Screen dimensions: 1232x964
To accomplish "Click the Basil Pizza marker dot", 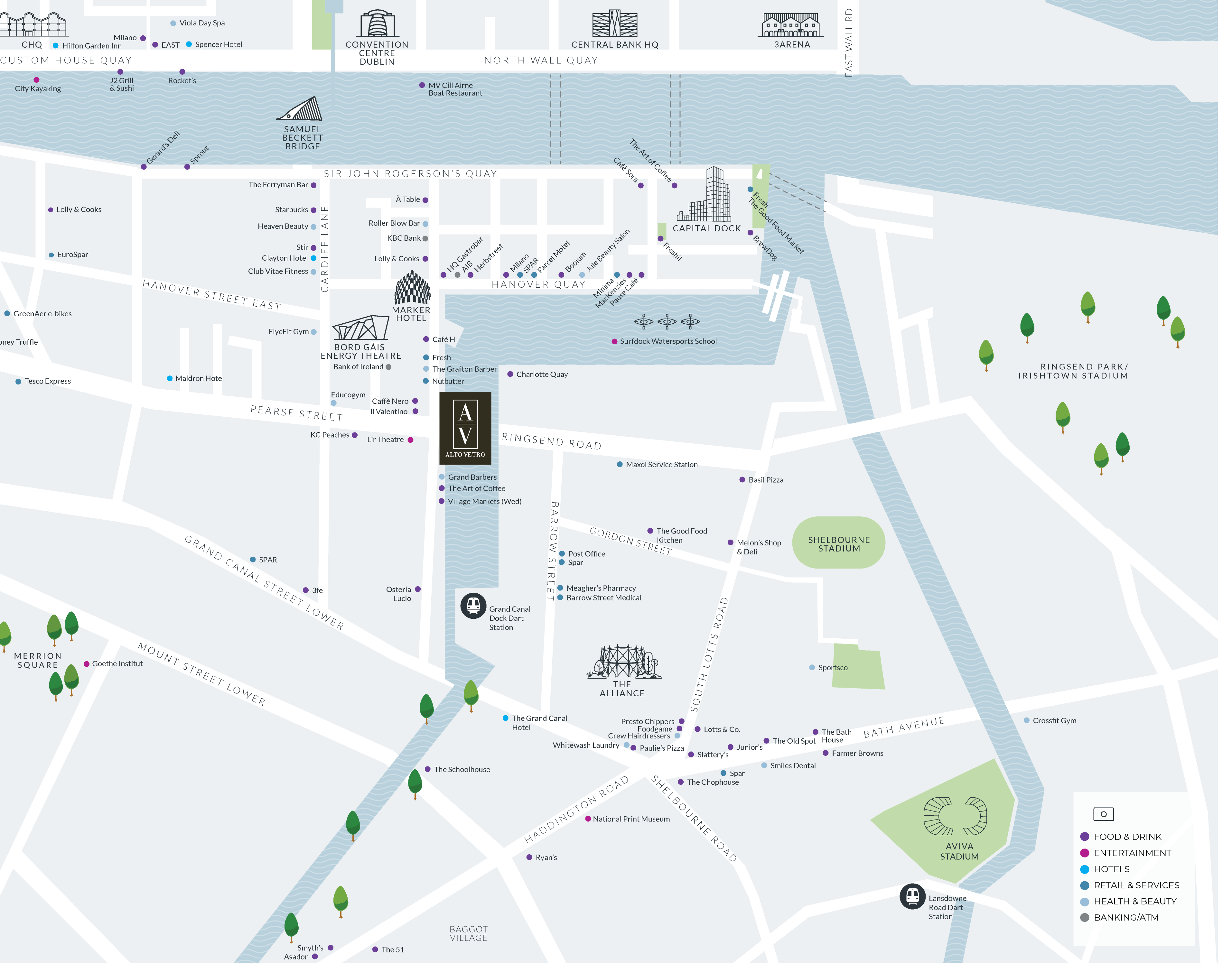I will click(x=751, y=485).
